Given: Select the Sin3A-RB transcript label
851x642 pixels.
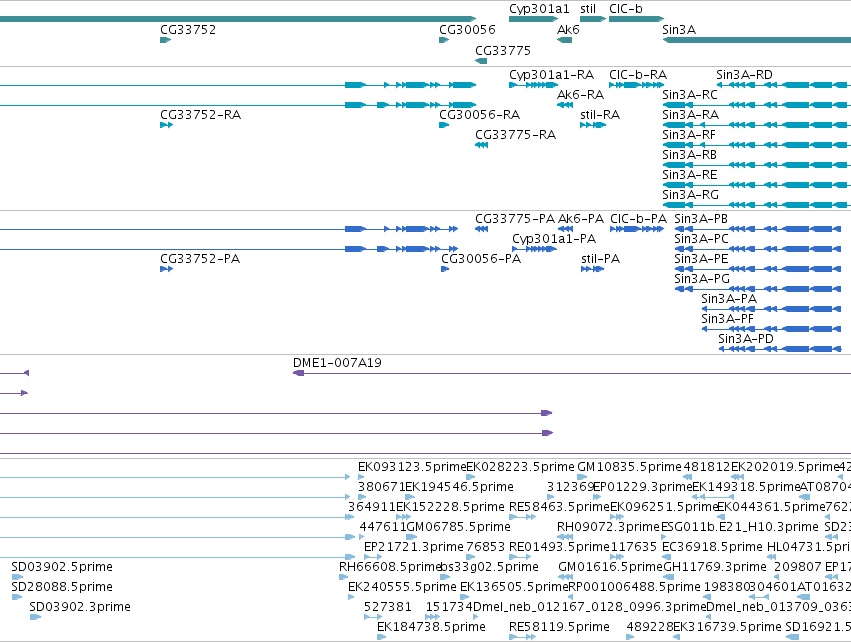Looking at the screenshot, I should (689, 155).
